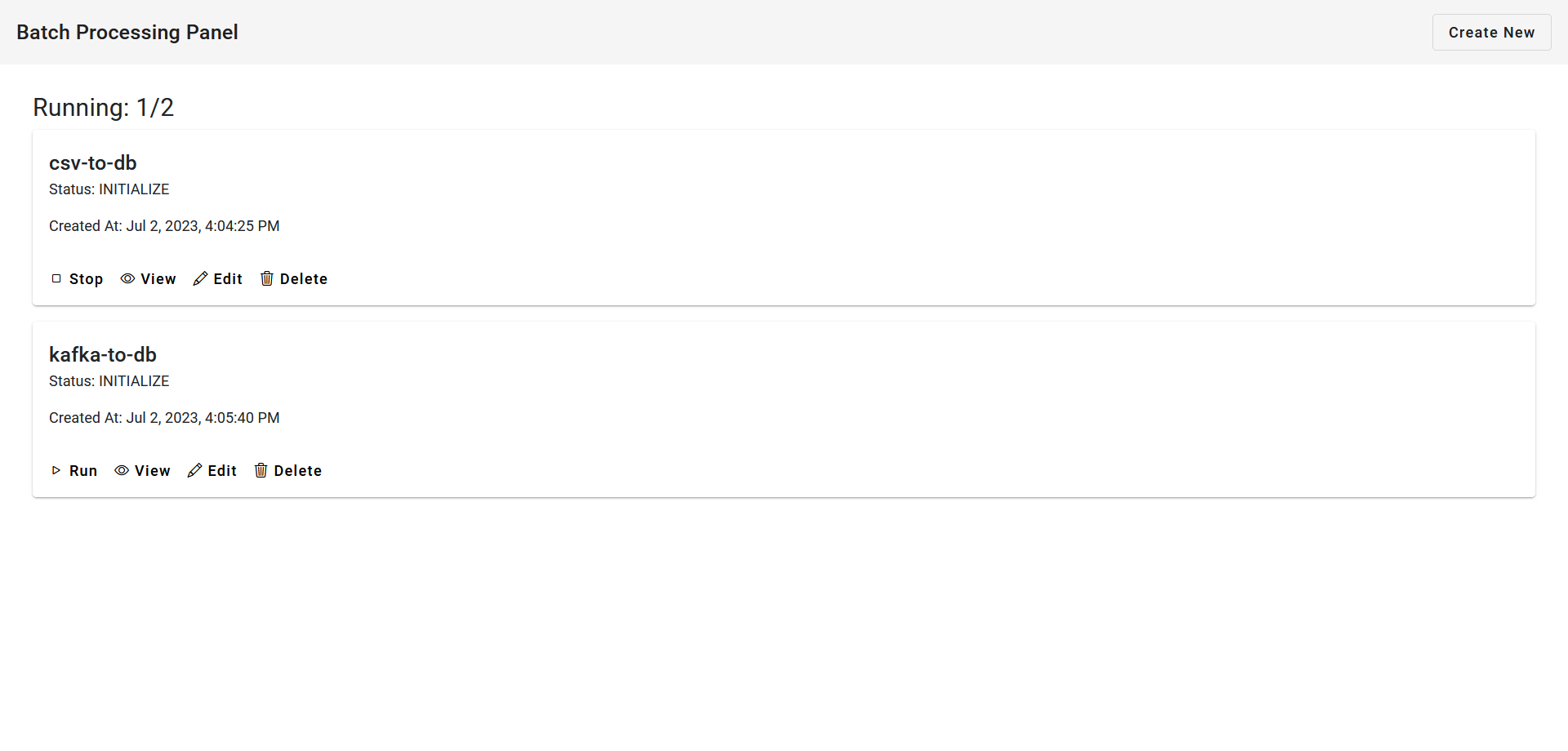Delete the kafka-to-db batch job
1568x751 pixels.
(287, 470)
